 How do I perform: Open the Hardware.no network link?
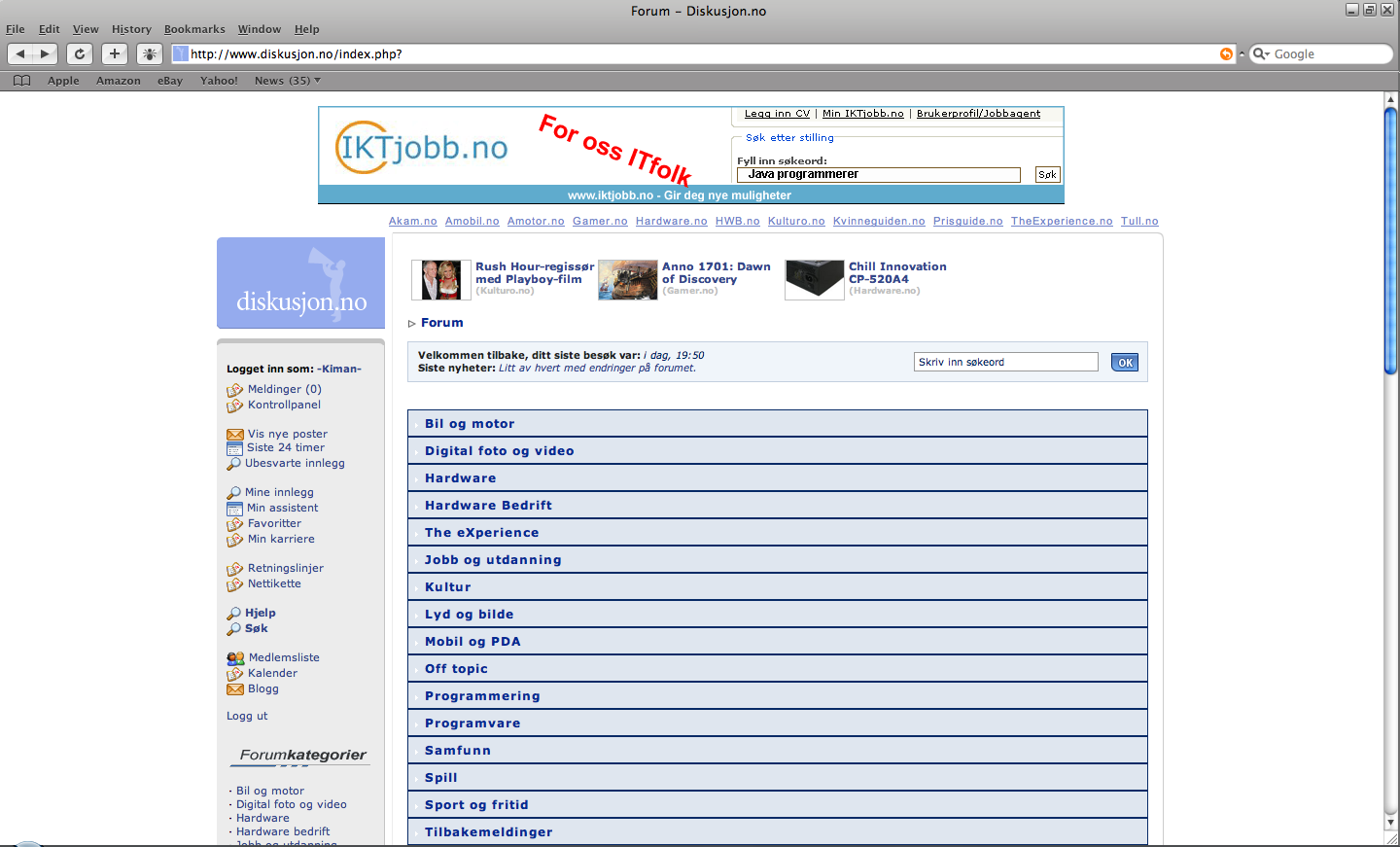coord(672,222)
